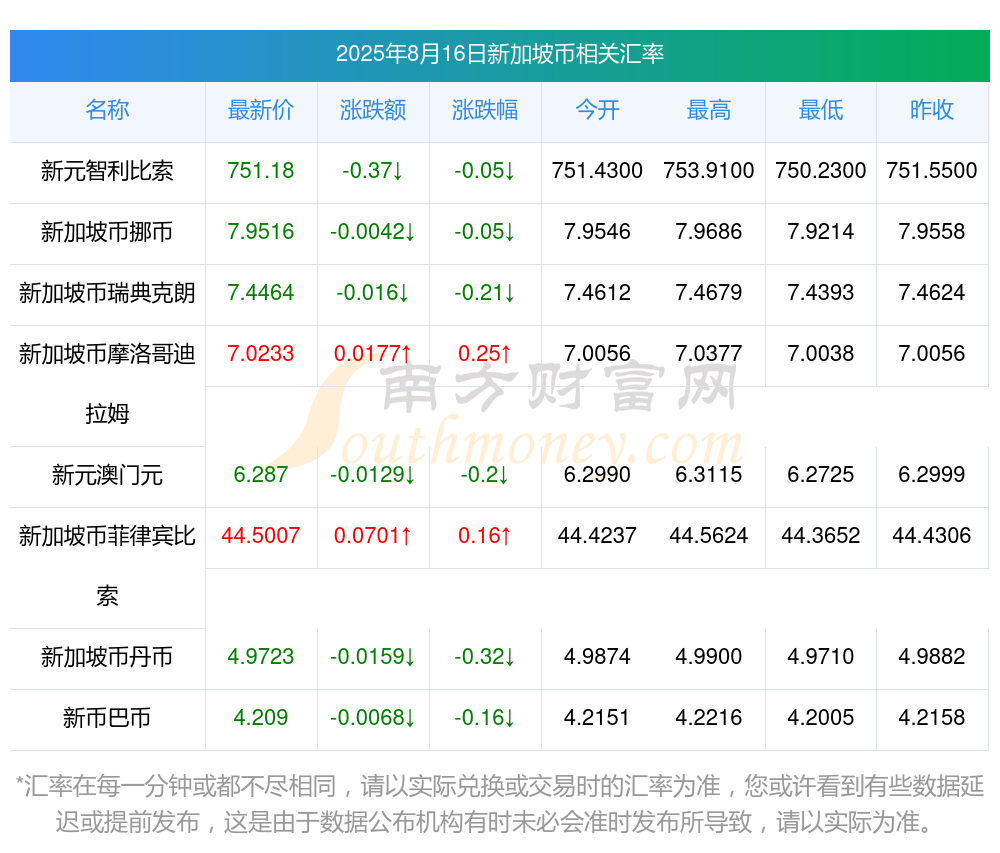Click the 名称 column header
Viewport: 1000px width, 853px height.
(107, 110)
